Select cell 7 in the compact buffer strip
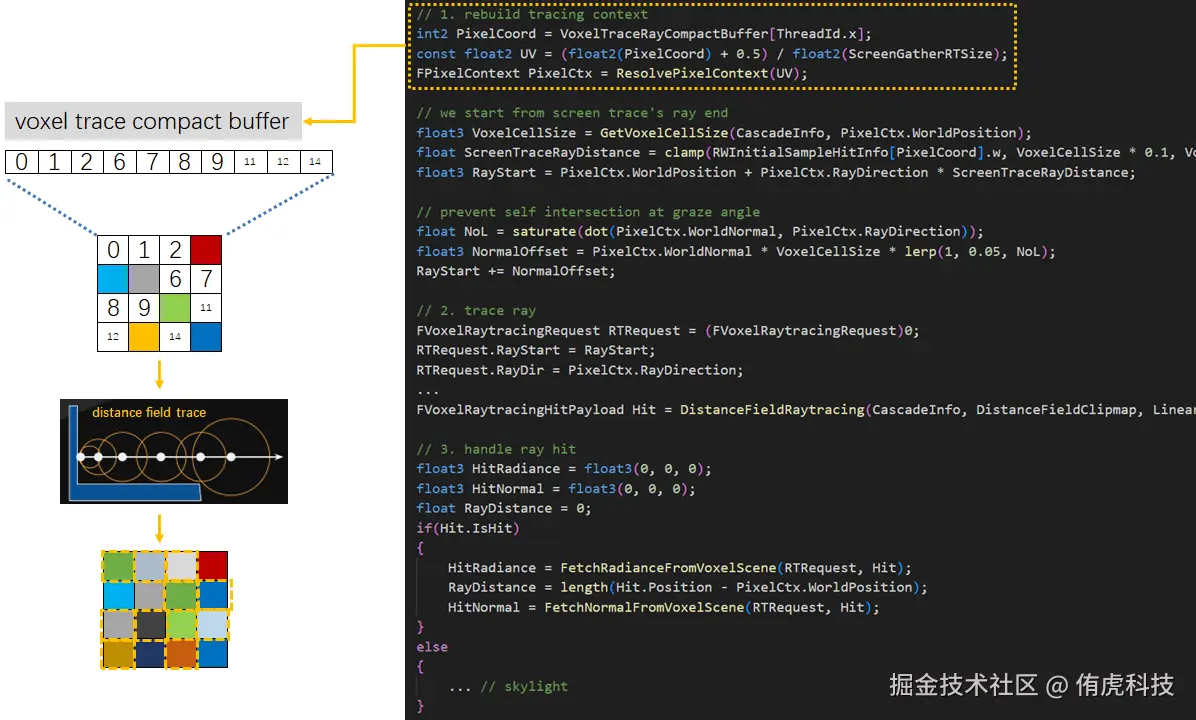Viewport: 1196px width, 720px height. [x=152, y=162]
